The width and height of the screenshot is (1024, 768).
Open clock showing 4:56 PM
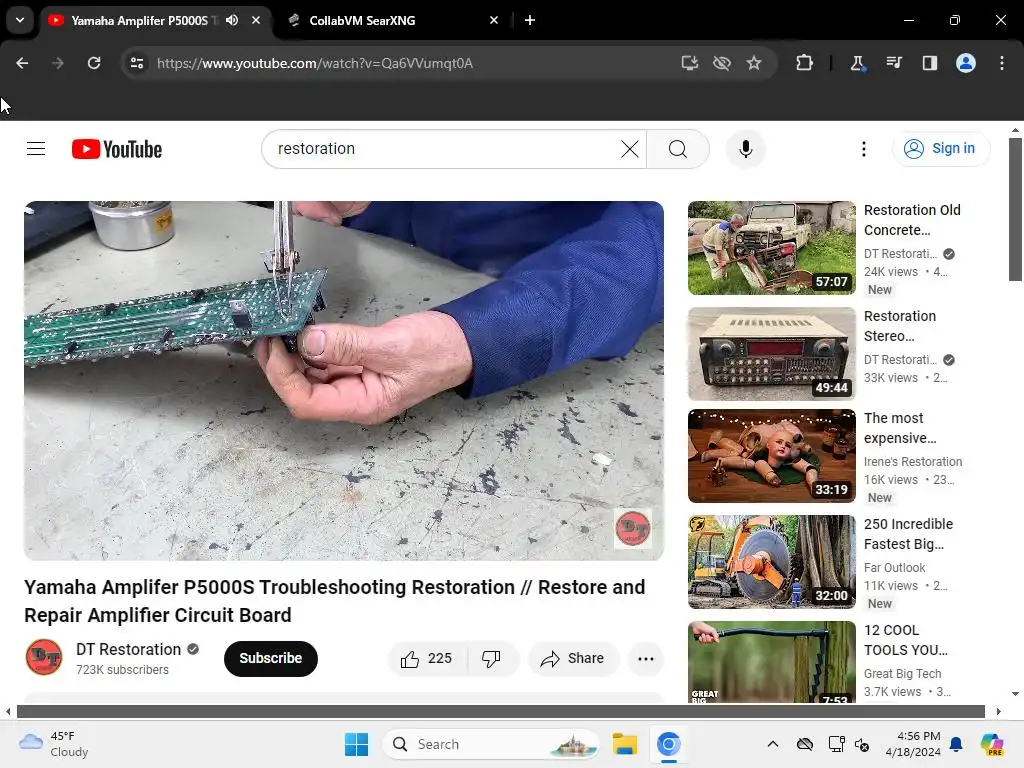(x=913, y=744)
